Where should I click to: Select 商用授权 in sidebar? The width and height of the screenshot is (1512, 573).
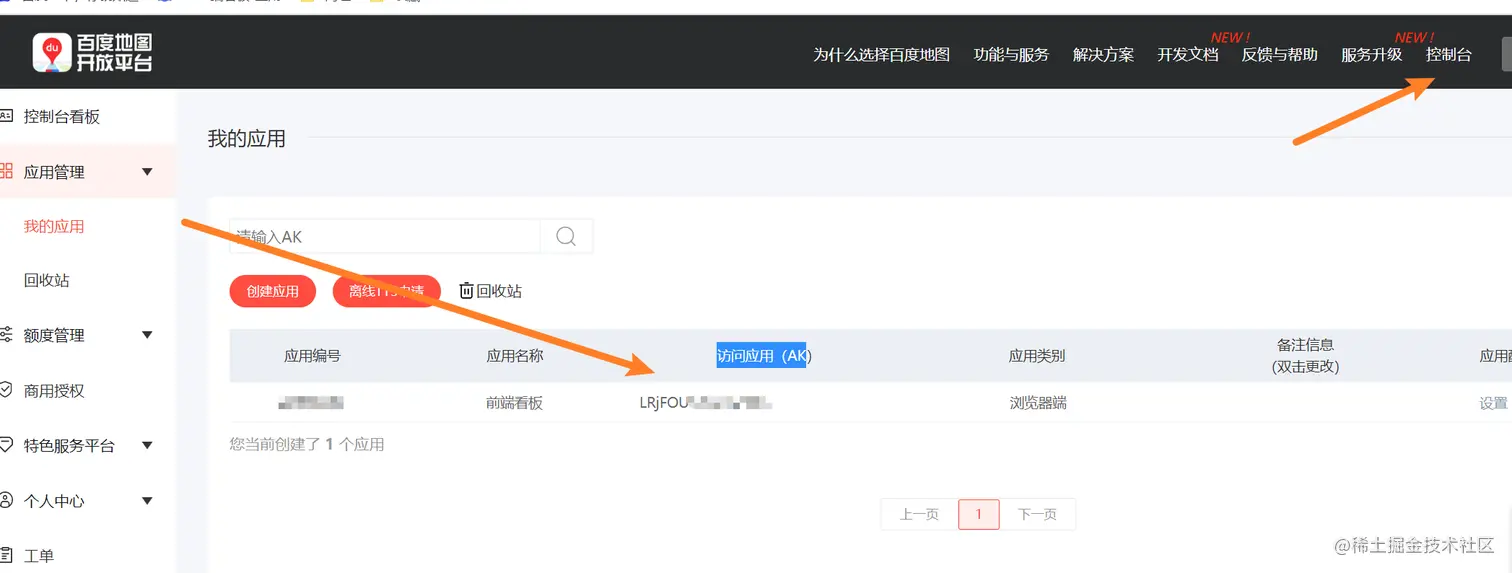click(54, 390)
